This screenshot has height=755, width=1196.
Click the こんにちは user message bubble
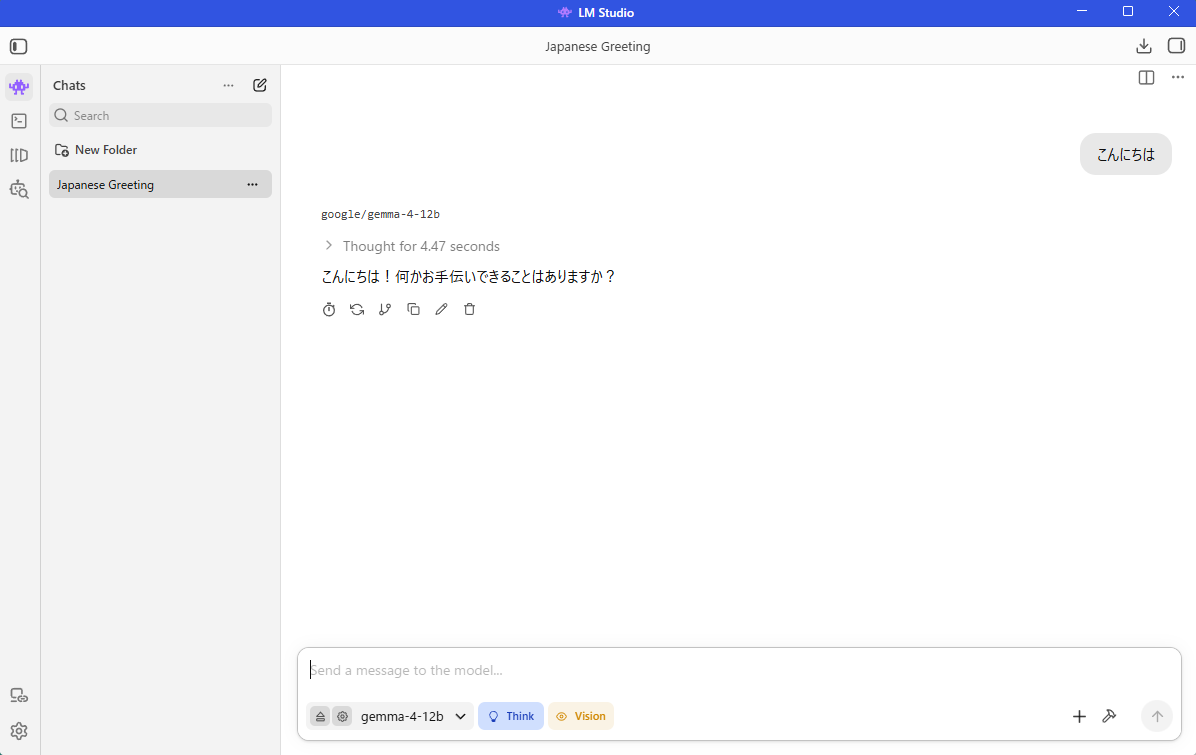[x=1126, y=155]
